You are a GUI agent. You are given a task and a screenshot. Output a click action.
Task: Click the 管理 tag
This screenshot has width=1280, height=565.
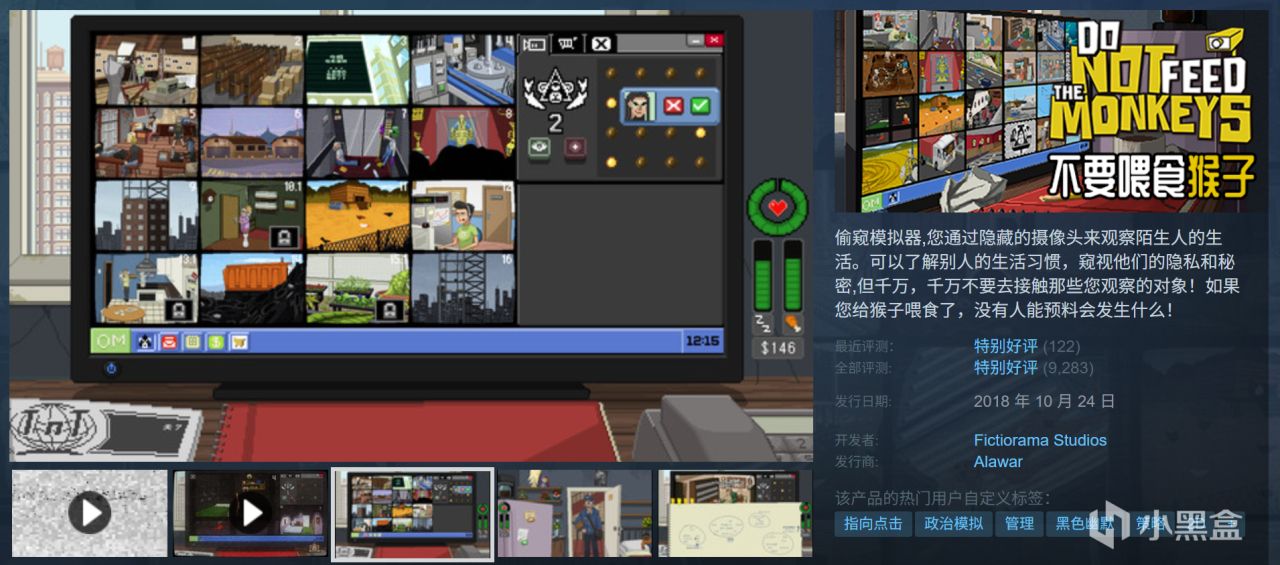[1019, 523]
